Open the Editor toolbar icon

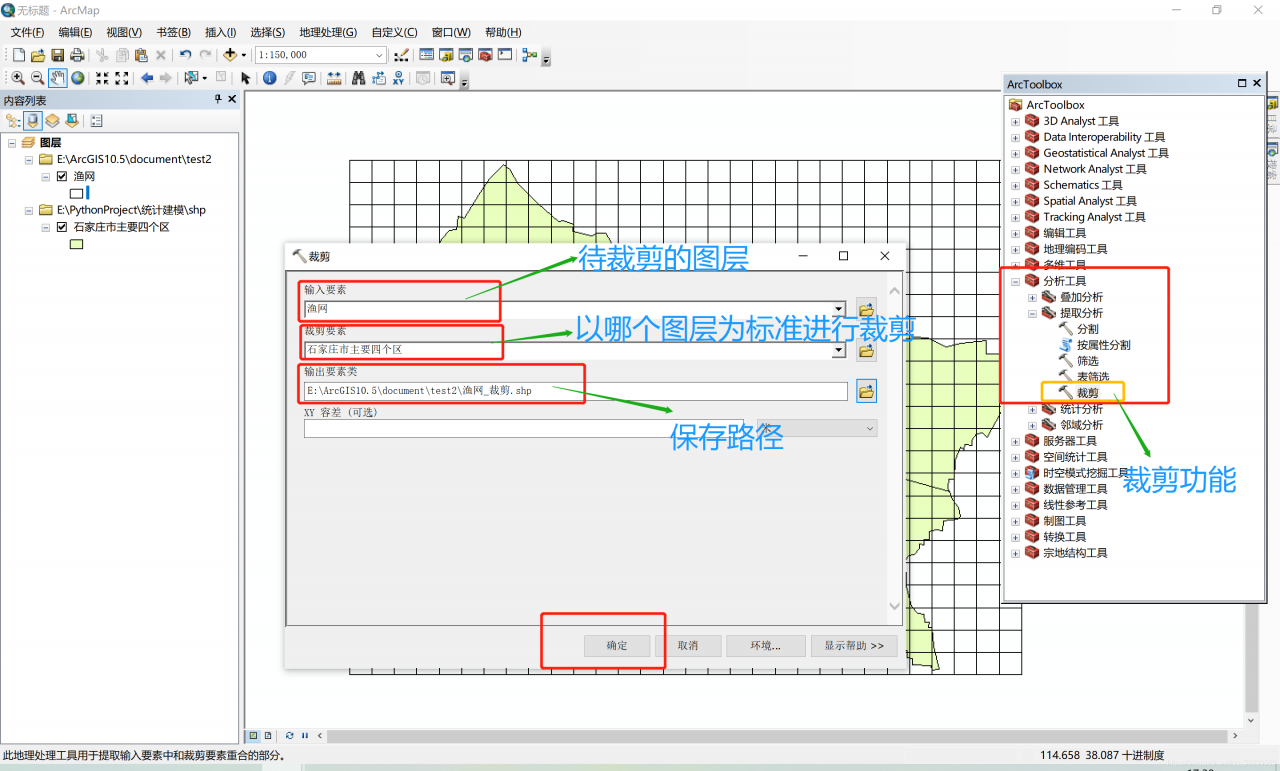pos(401,55)
